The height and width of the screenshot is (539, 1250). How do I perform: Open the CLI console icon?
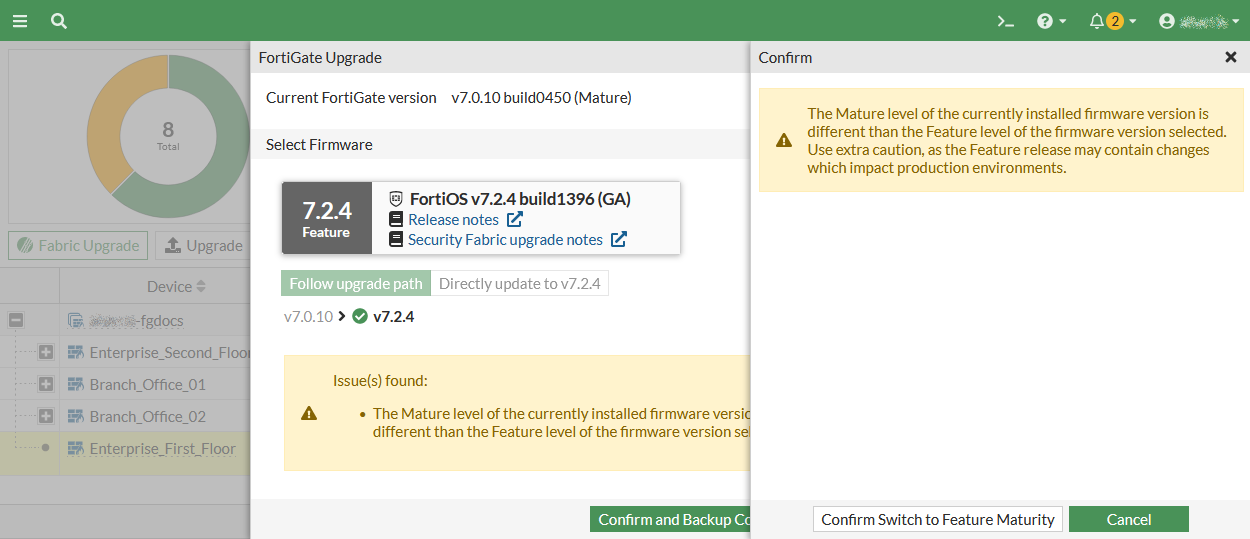tap(1006, 21)
